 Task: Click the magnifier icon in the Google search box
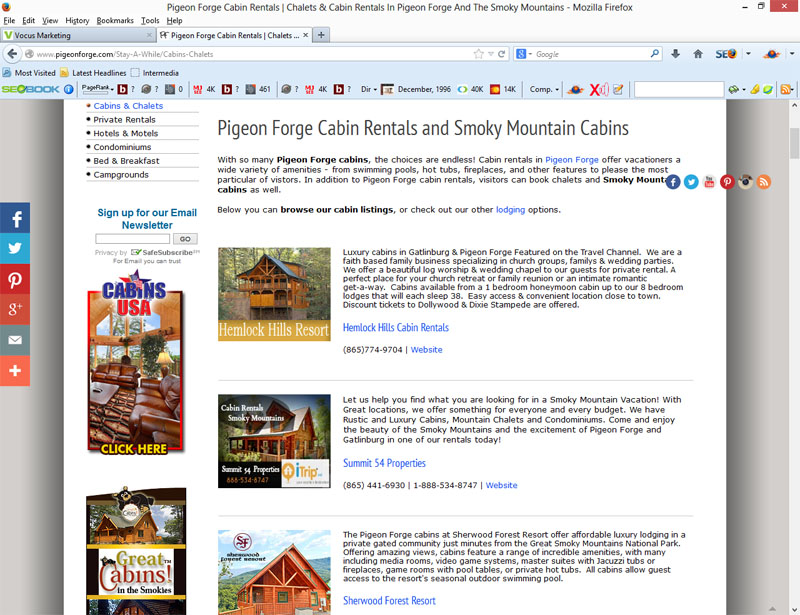(654, 53)
